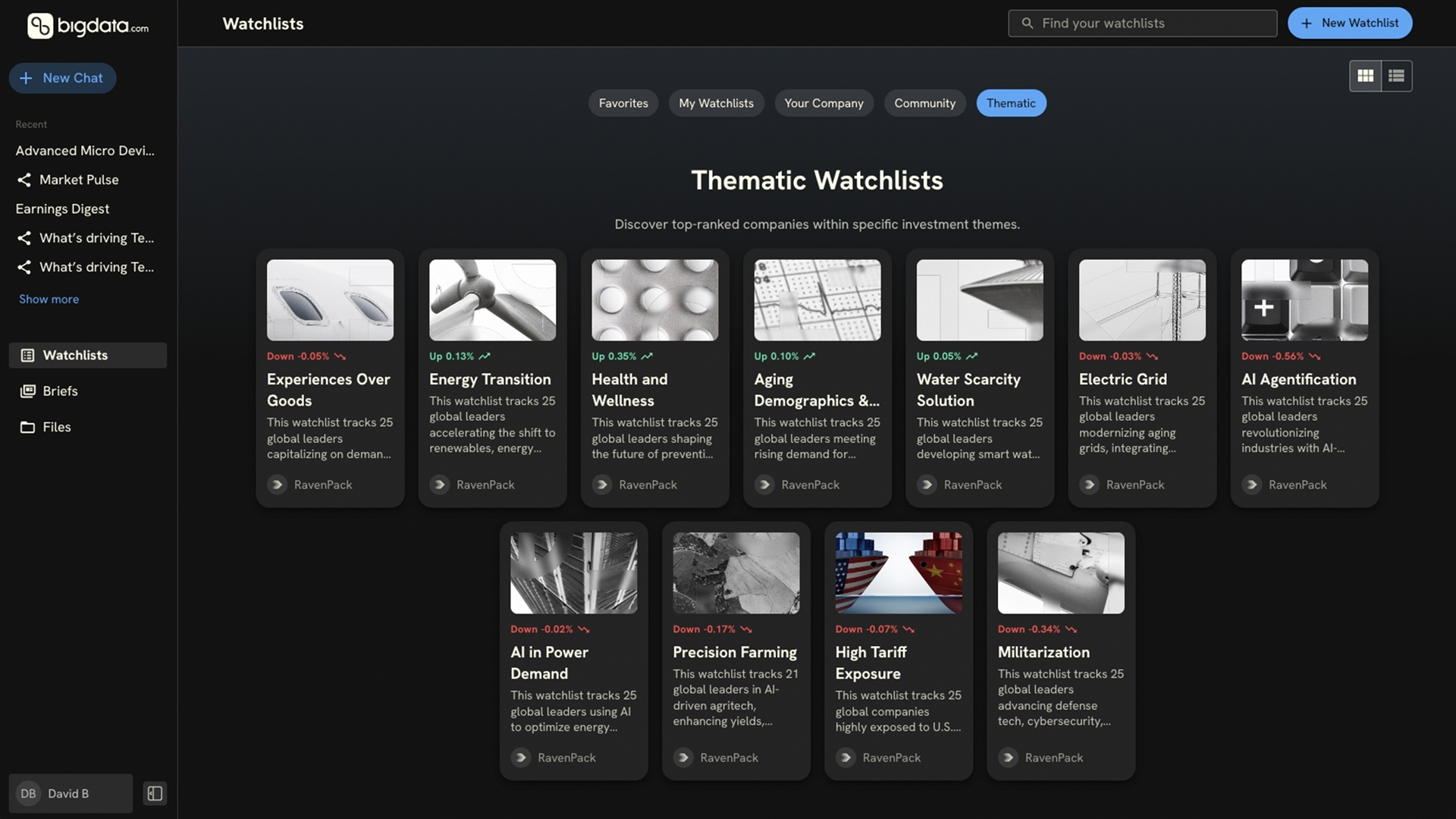Open the David B account menu
The height and width of the screenshot is (819, 1456).
[71, 793]
